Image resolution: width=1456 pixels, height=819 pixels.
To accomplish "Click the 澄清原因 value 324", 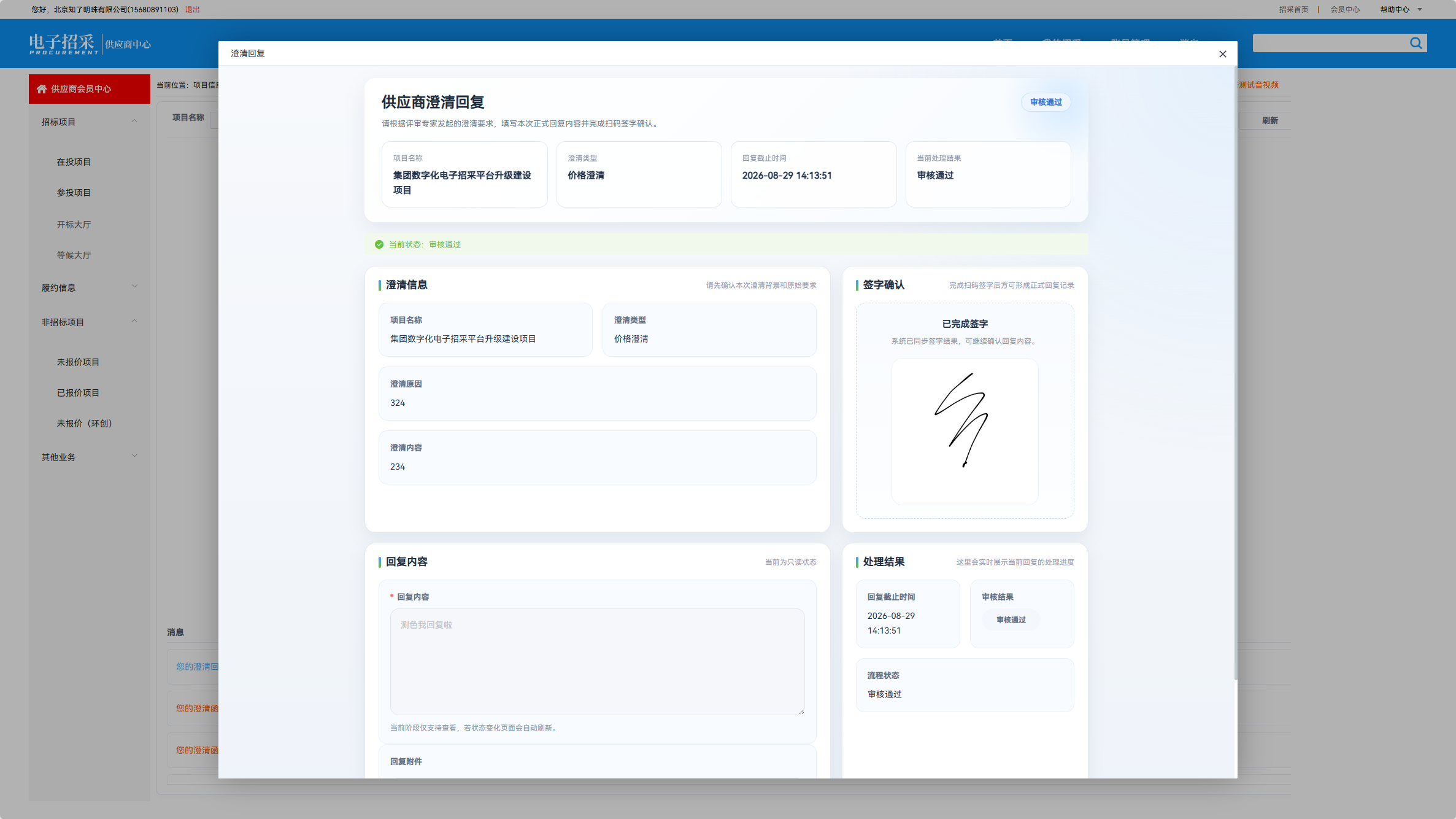I will 398,403.
